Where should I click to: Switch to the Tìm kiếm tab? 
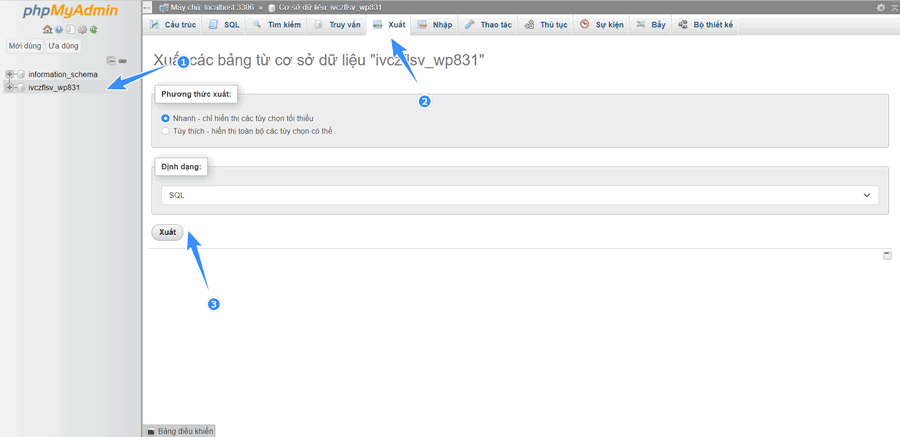pyautogui.click(x=277, y=25)
